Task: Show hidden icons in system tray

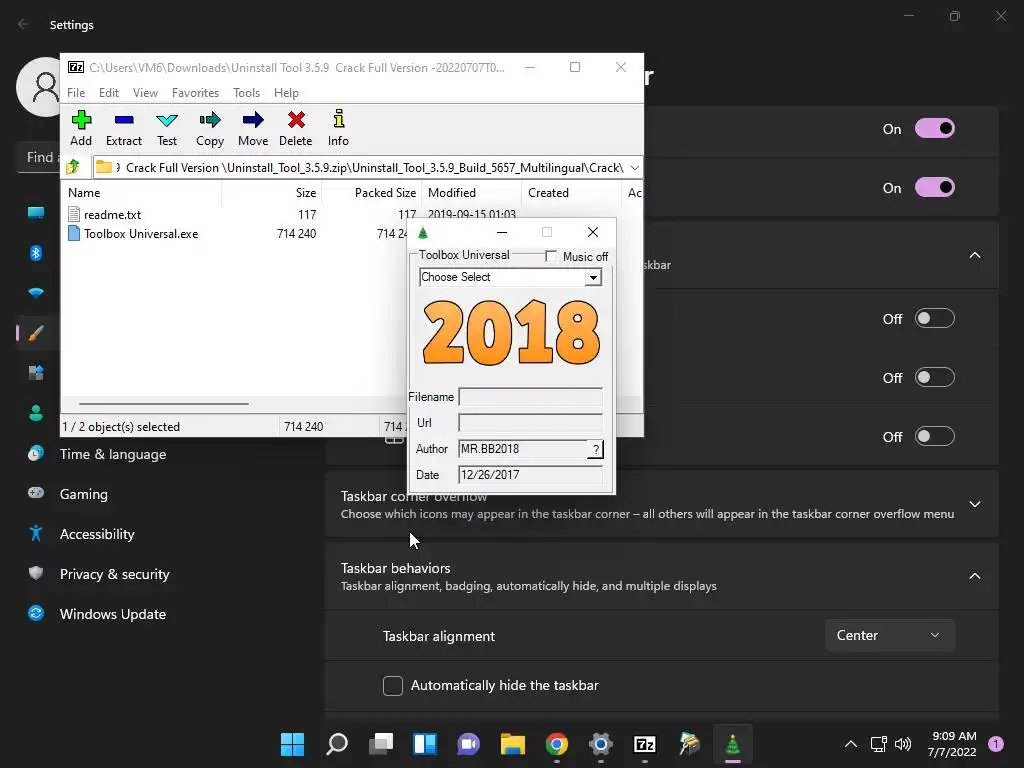Action: click(x=850, y=744)
